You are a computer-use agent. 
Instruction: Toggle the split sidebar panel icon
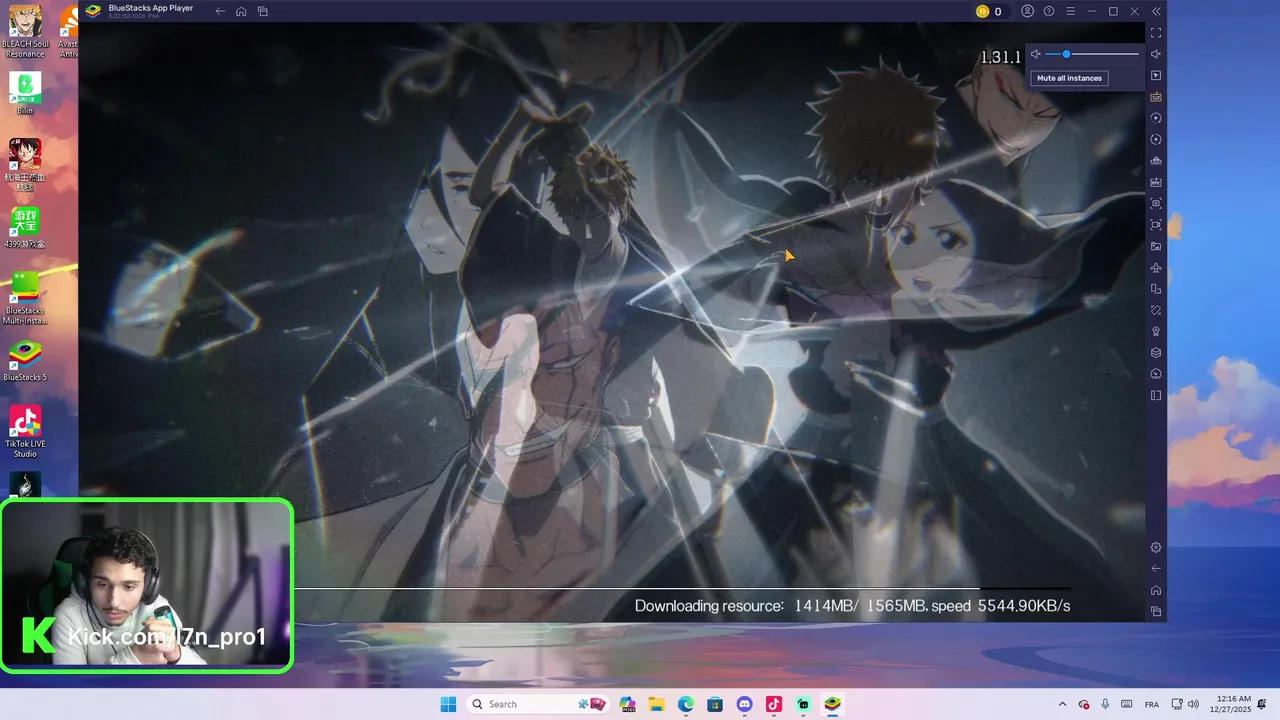(x=1156, y=395)
